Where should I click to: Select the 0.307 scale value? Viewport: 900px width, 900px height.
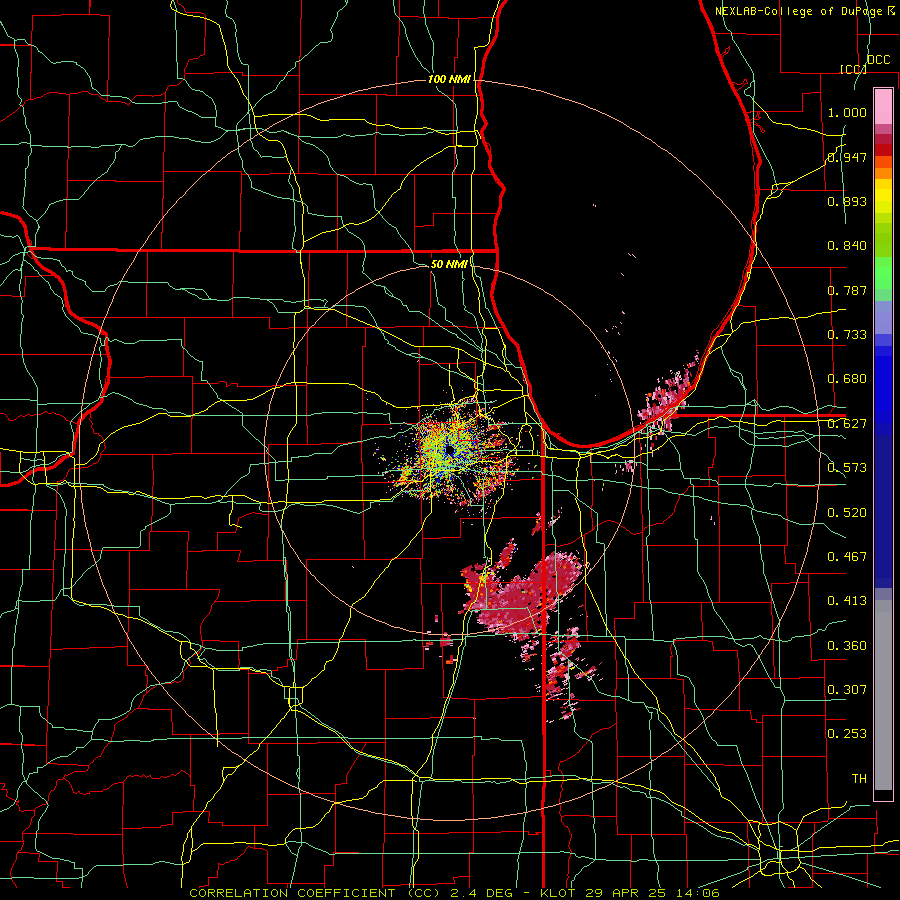pos(847,689)
